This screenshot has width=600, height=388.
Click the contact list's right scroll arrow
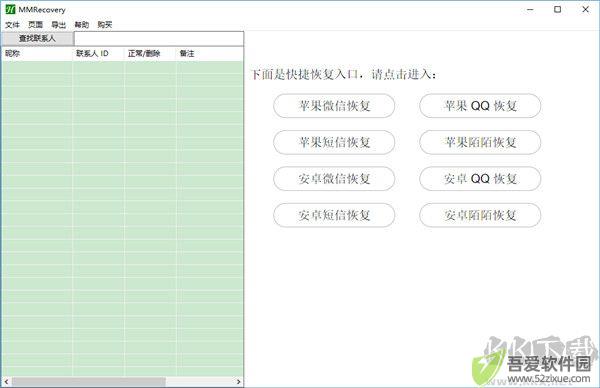pos(238,381)
